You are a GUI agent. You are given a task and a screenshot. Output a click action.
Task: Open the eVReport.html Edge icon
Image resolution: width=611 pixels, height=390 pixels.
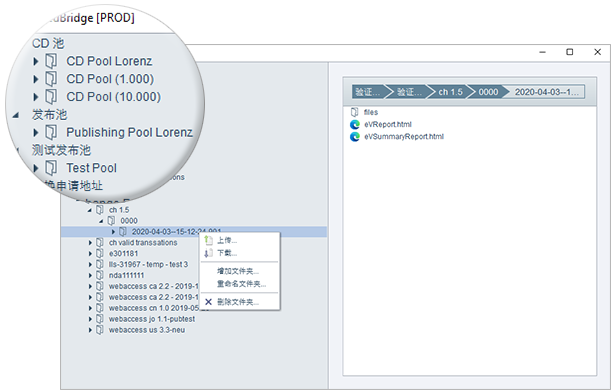tap(355, 124)
